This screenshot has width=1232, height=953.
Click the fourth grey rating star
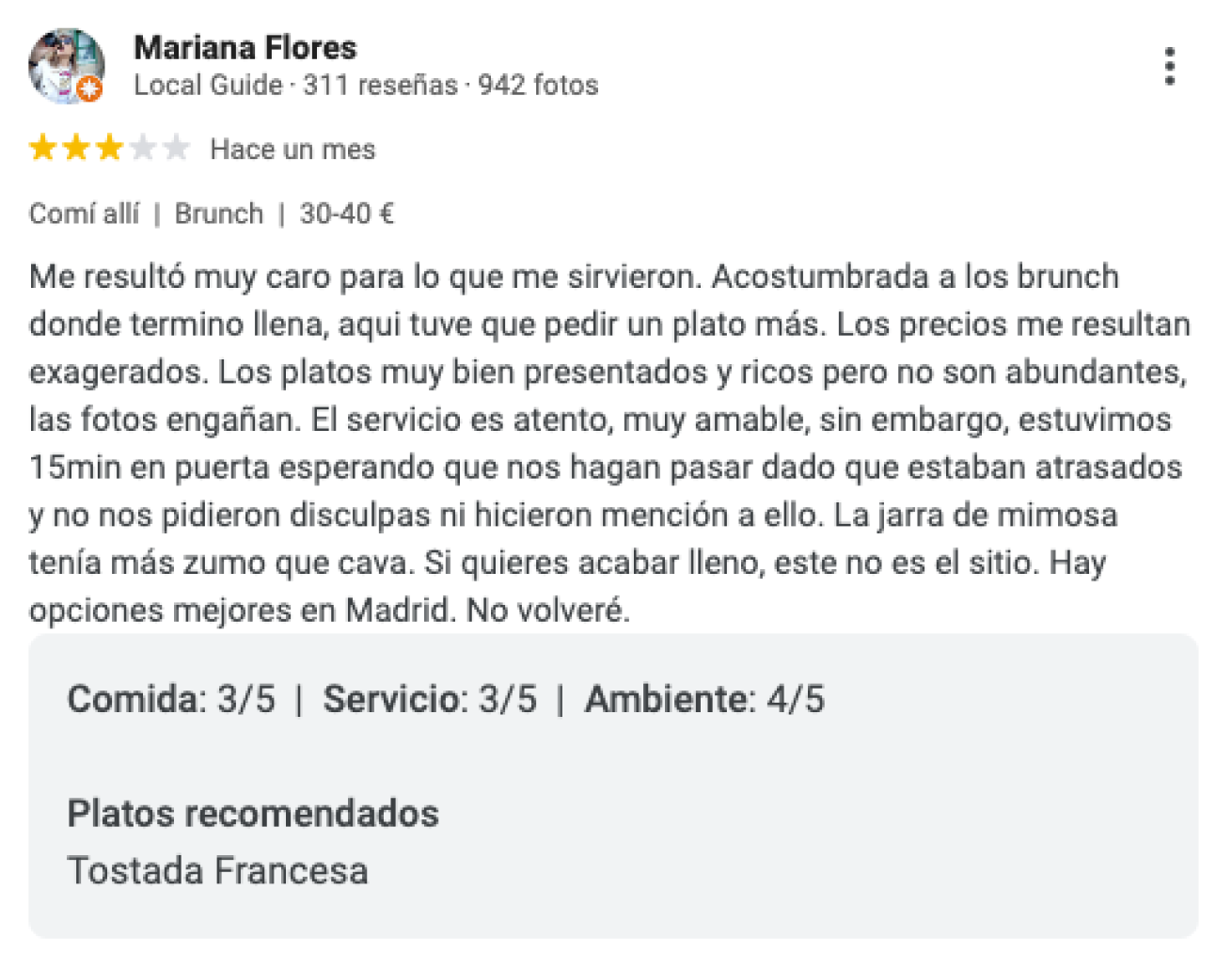(143, 148)
